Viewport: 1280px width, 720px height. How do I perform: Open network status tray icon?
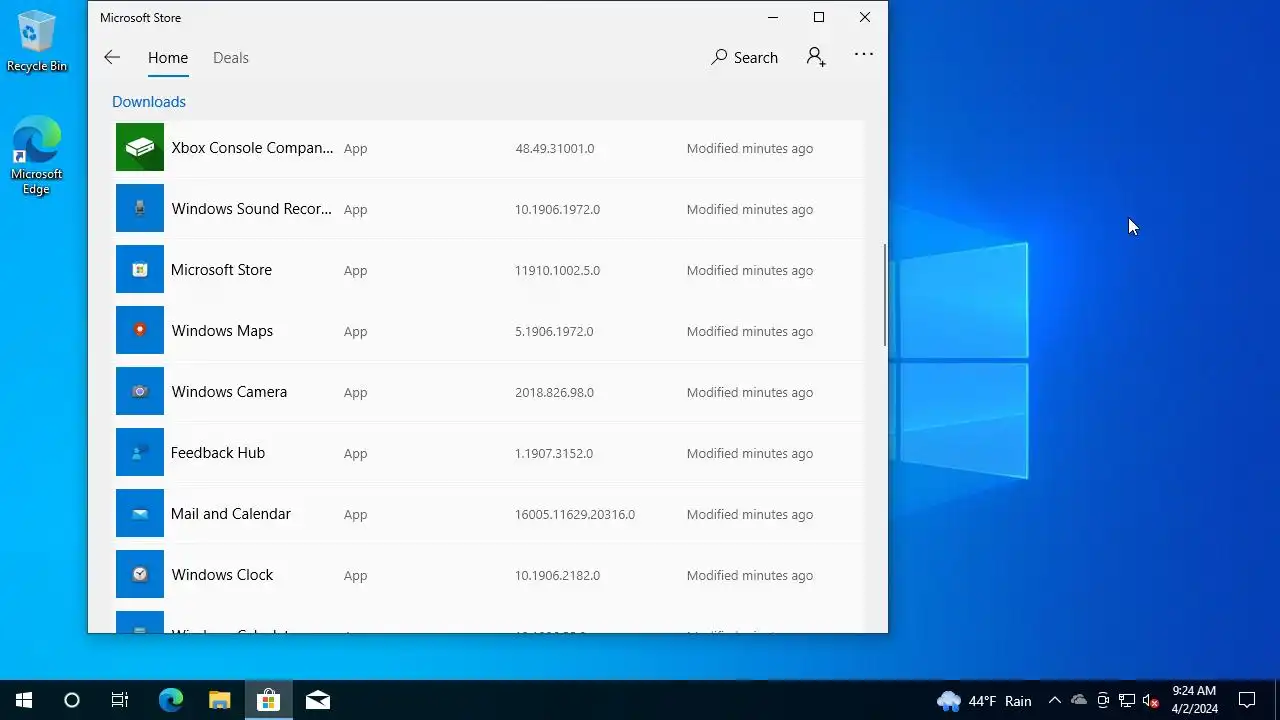click(x=1127, y=700)
